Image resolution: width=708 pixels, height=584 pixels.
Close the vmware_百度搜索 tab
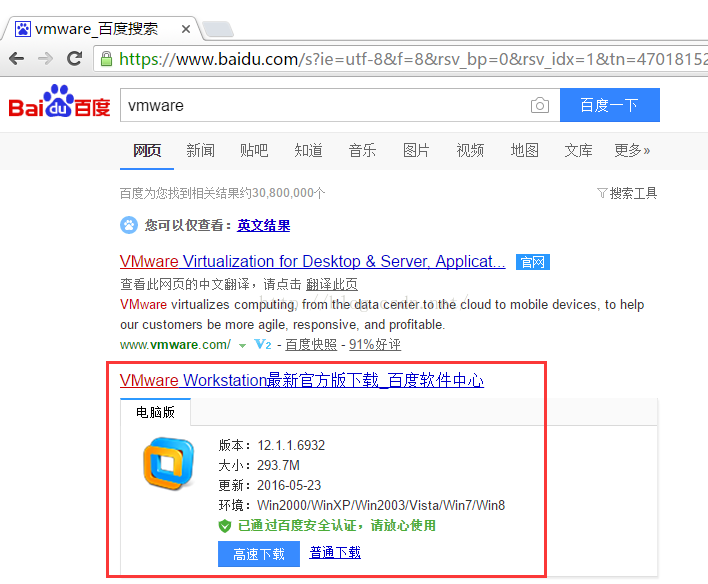pos(186,29)
